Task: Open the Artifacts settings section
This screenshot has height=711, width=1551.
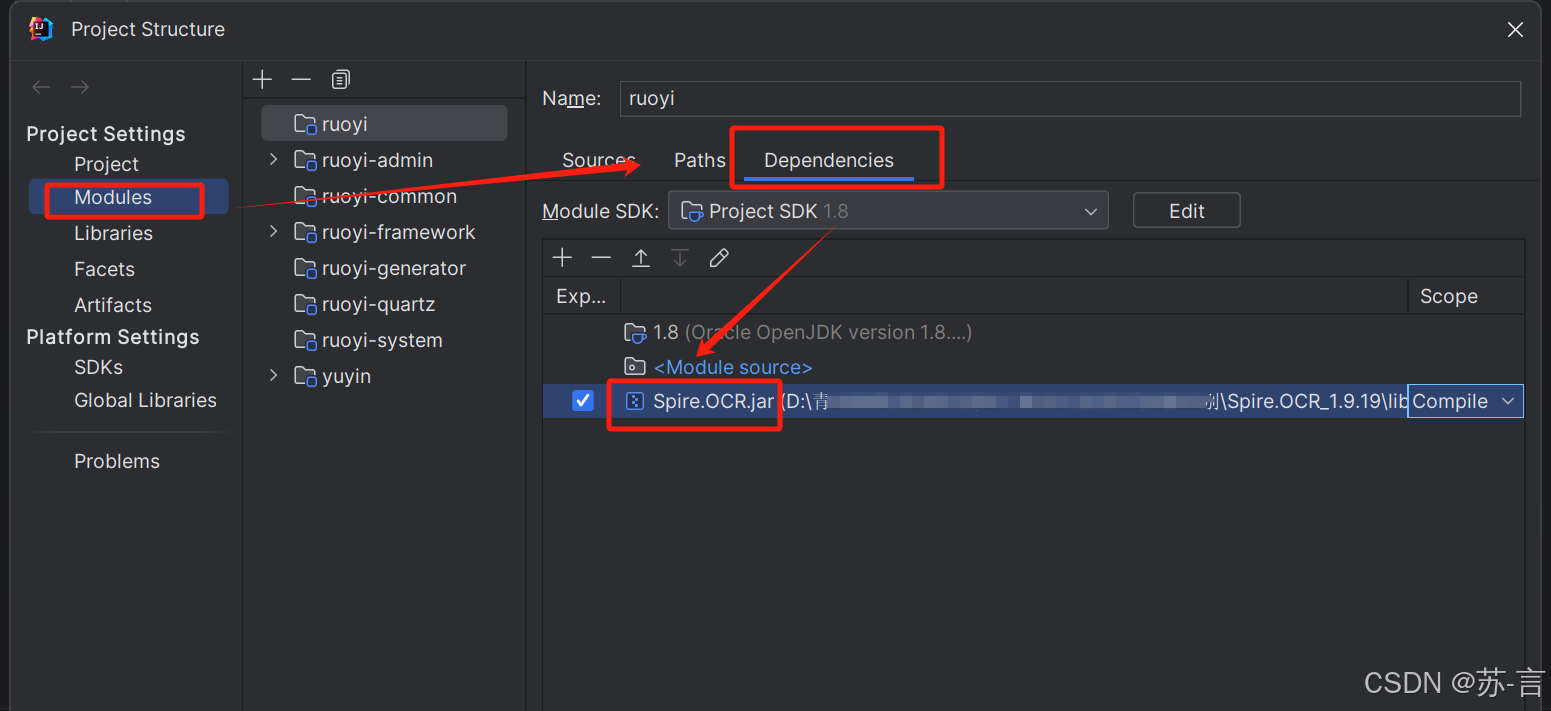Action: click(x=113, y=305)
